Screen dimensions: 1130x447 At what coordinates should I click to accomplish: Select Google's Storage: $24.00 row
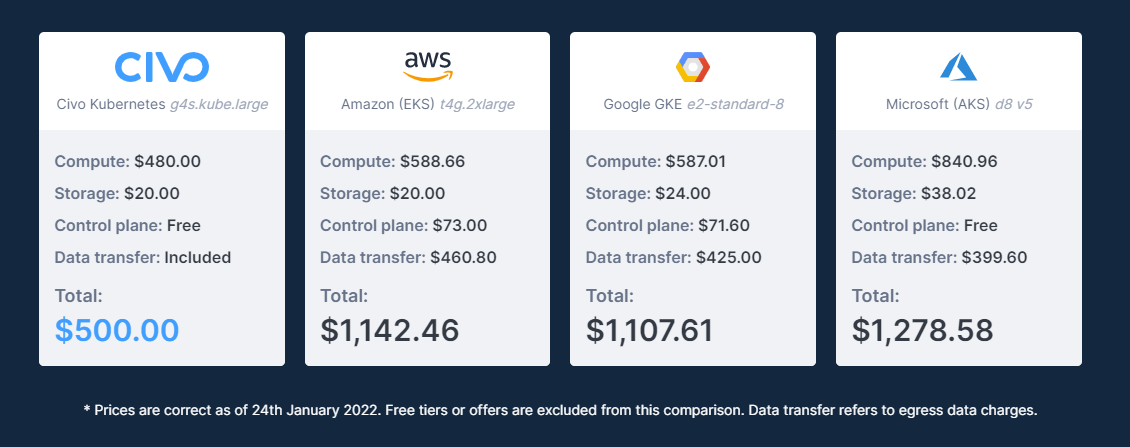(648, 193)
